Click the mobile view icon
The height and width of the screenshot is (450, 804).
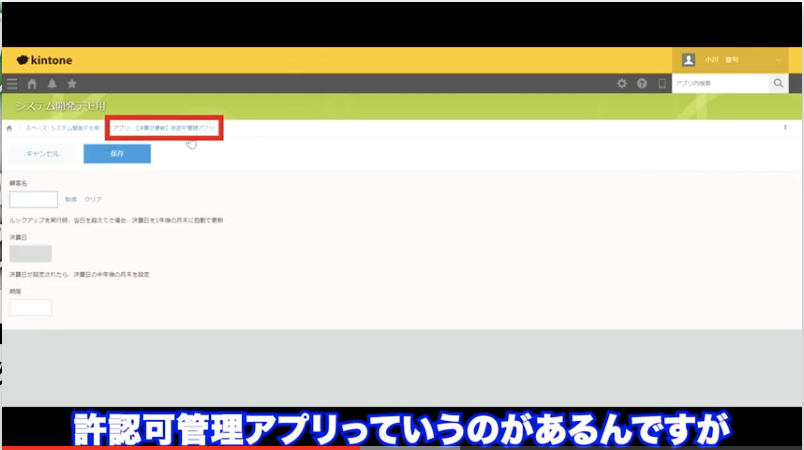click(x=661, y=84)
